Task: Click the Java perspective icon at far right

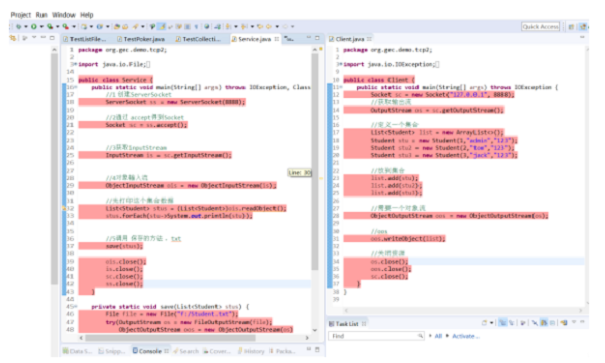Action: [583, 27]
